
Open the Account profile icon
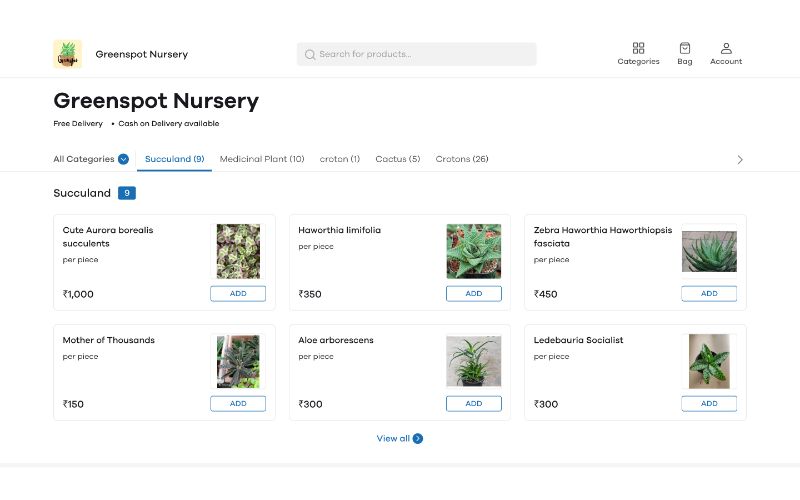(x=726, y=48)
